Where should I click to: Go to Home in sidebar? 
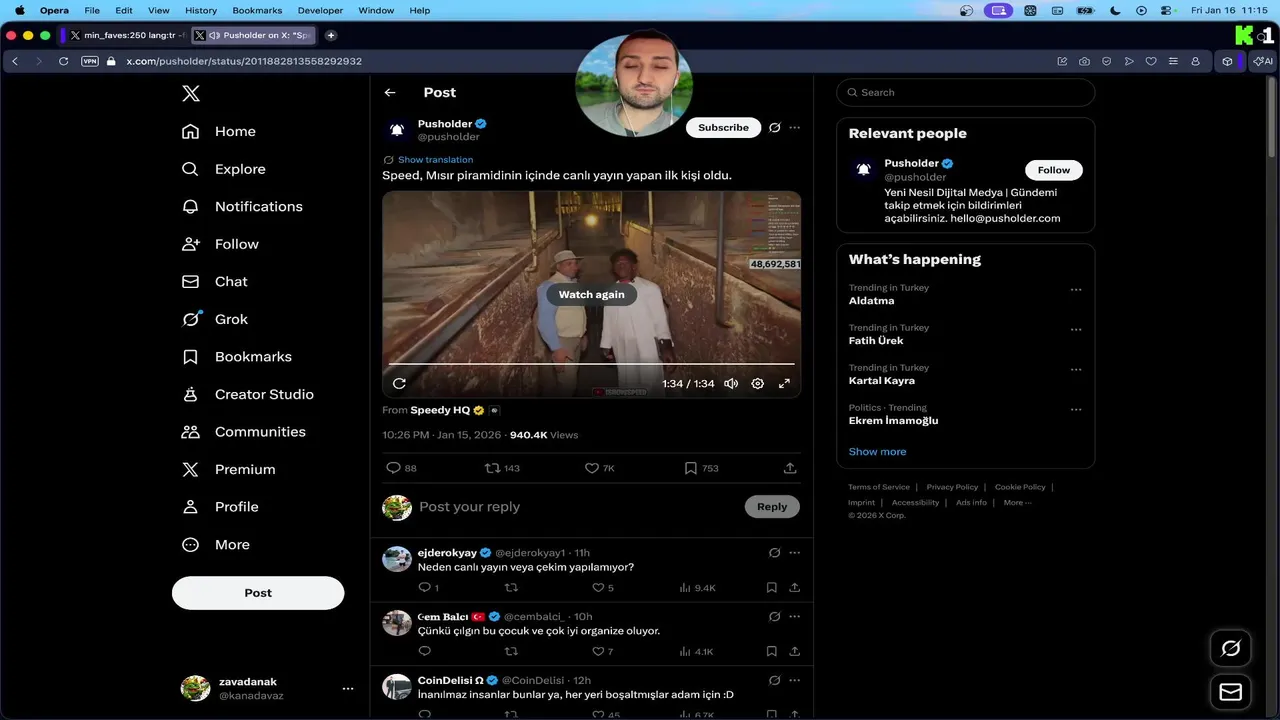click(219, 131)
